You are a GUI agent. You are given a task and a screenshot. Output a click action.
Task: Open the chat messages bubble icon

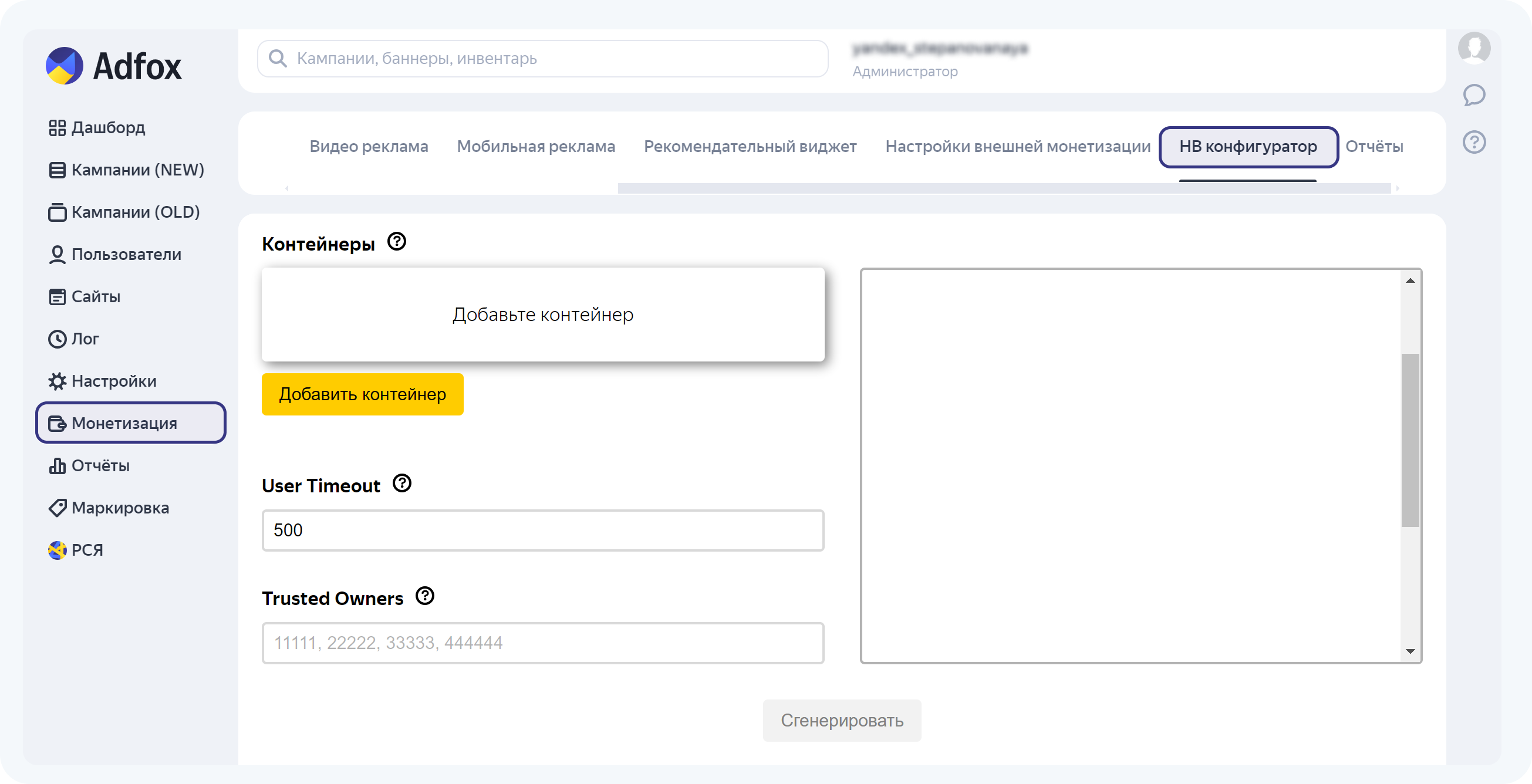(1474, 95)
